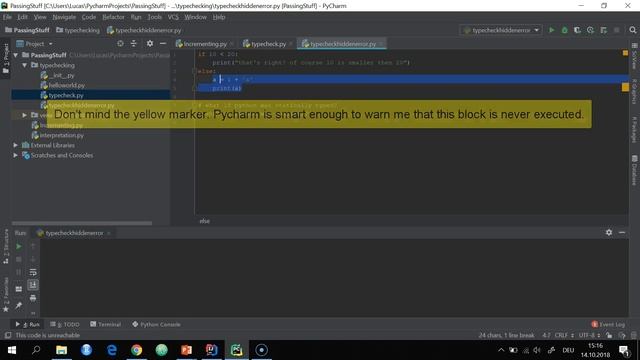Open the VCS menu

click(173, 17)
